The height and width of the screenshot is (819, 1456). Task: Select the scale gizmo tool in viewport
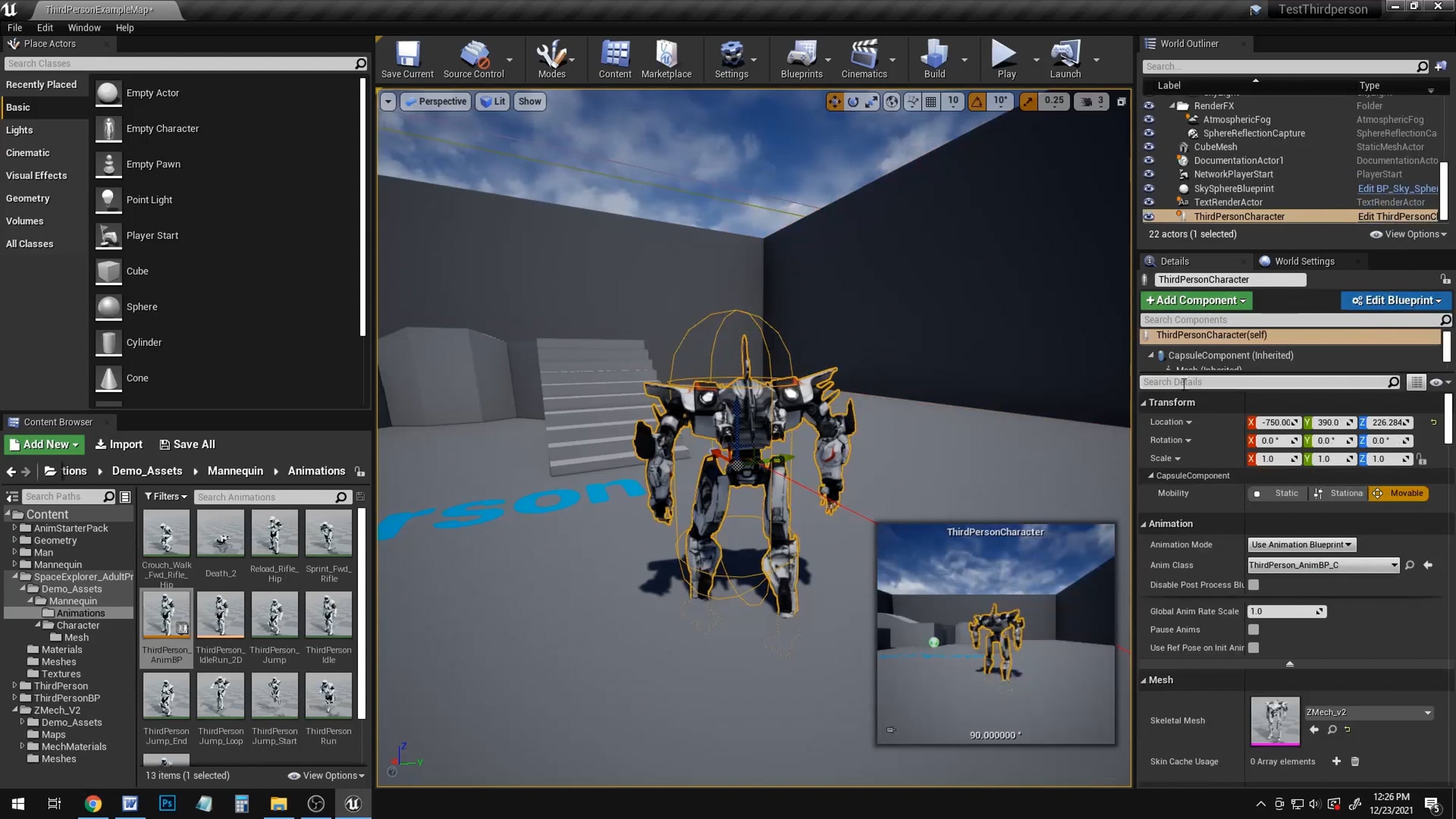871,102
